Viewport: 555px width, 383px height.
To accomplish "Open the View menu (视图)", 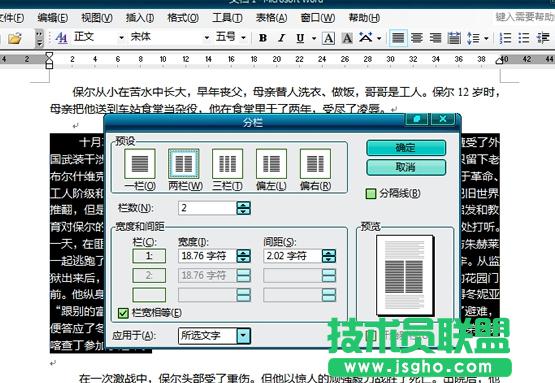I will point(97,17).
